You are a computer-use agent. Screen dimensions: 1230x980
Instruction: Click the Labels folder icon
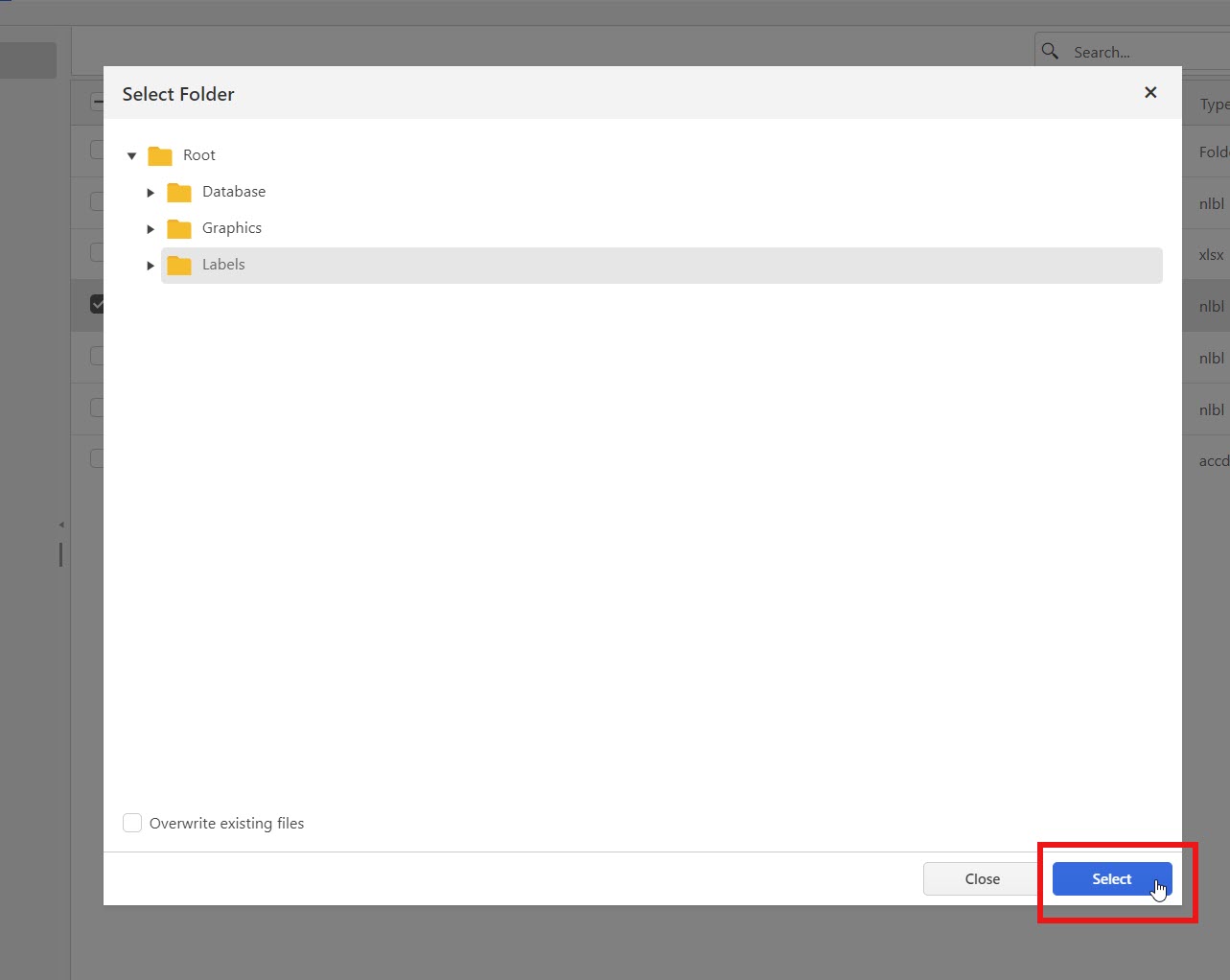(179, 265)
